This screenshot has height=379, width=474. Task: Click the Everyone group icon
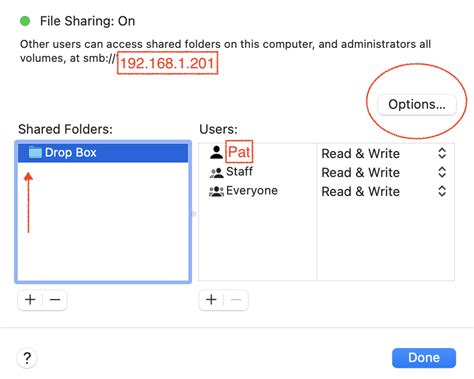216,191
